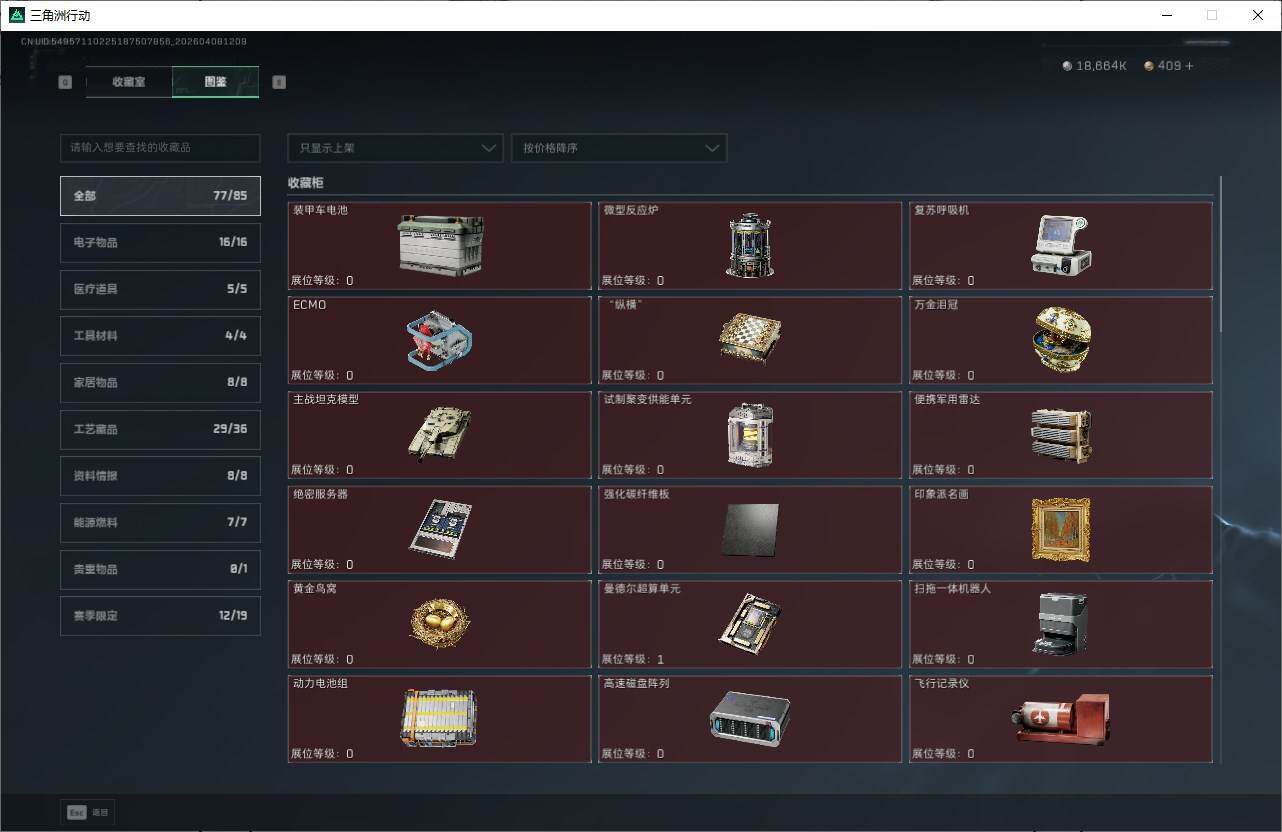Filter by 能源燃料 category
Screen dimensions: 1282x832
click(160, 522)
